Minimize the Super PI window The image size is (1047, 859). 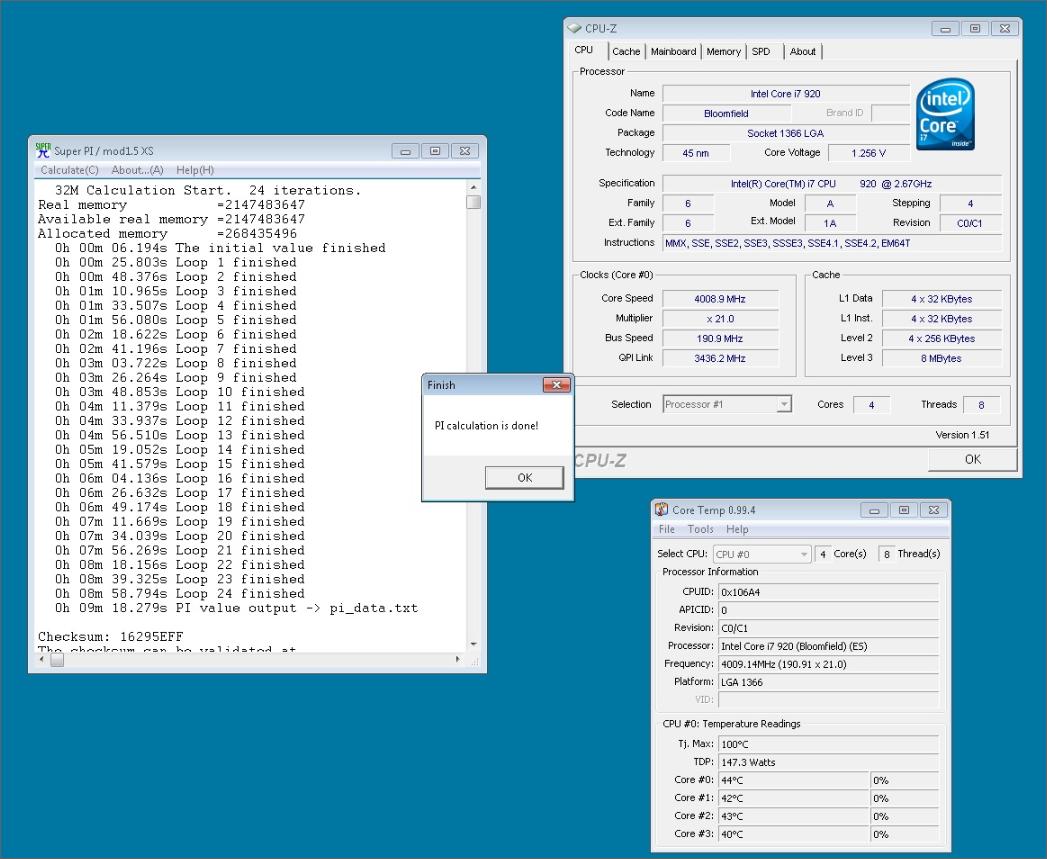point(405,151)
